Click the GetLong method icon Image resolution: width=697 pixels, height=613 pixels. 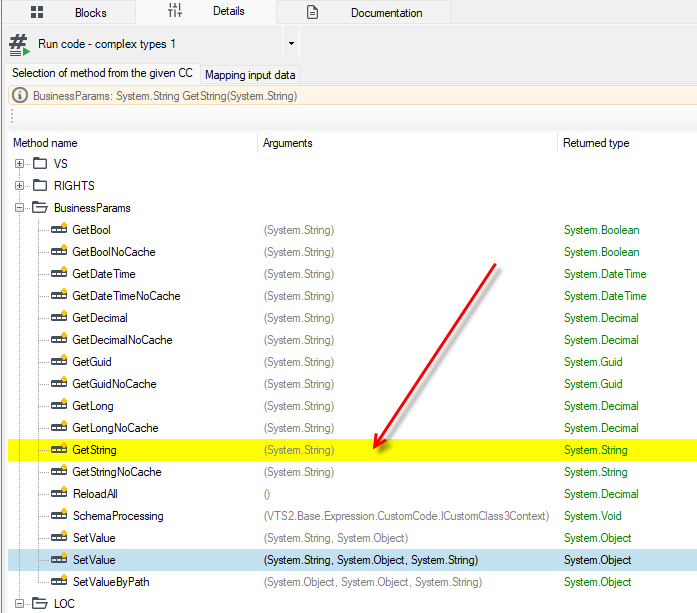tap(59, 405)
